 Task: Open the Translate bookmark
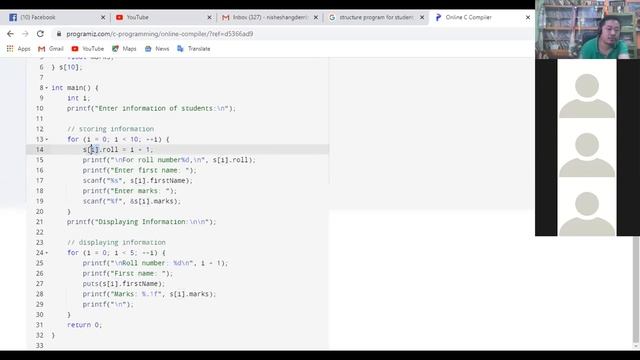pyautogui.click(x=193, y=49)
